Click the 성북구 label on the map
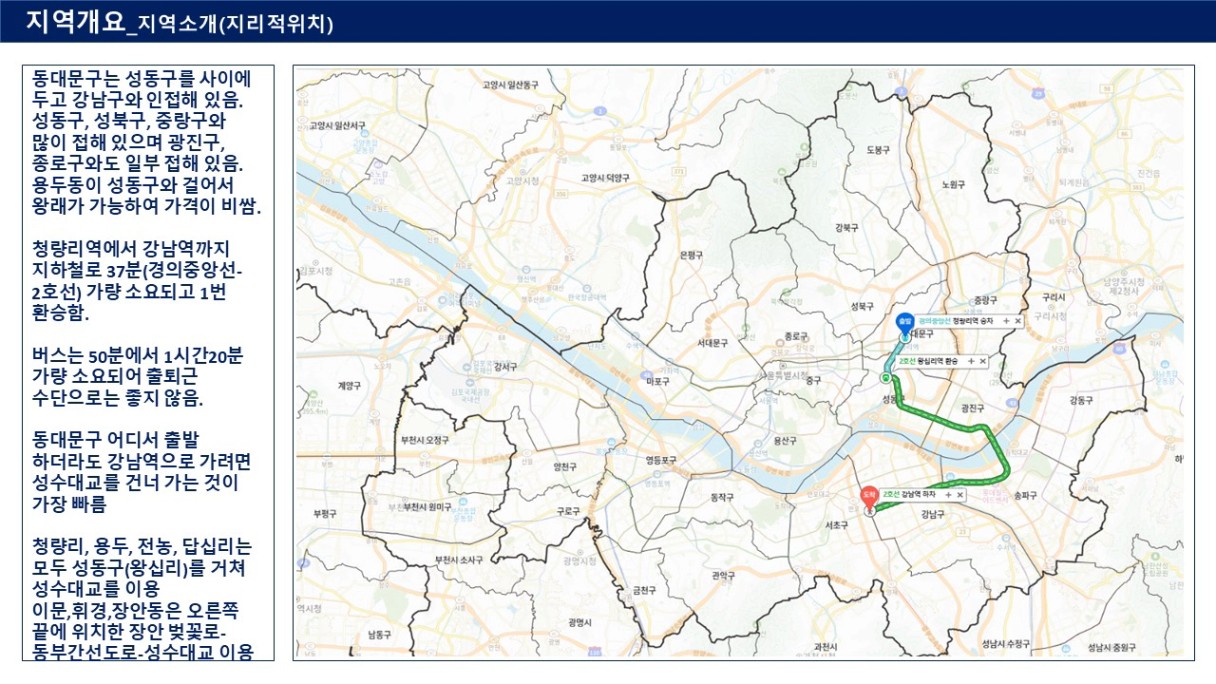1216x684 pixels. [x=862, y=306]
